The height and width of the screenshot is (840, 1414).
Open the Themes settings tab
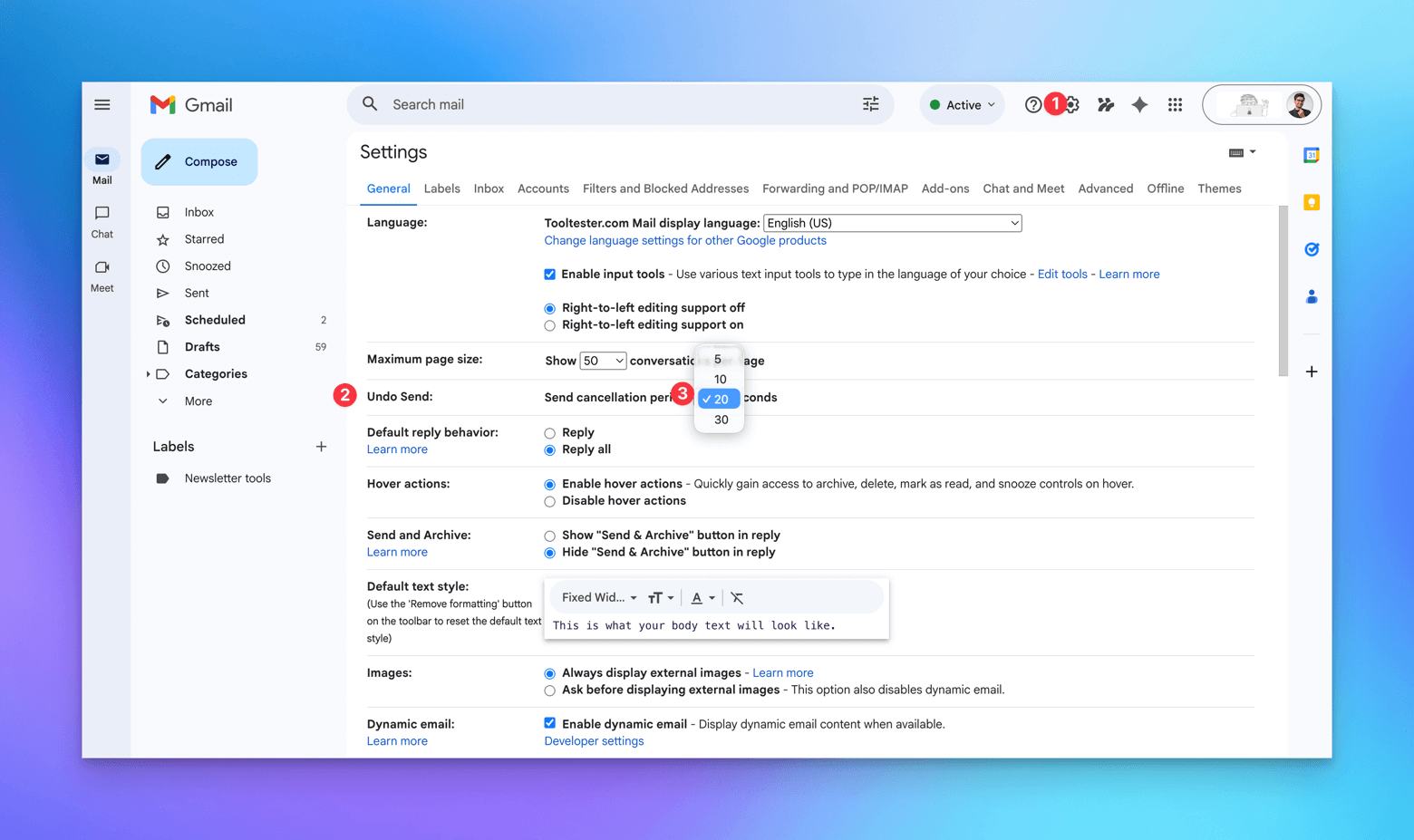pyautogui.click(x=1219, y=188)
